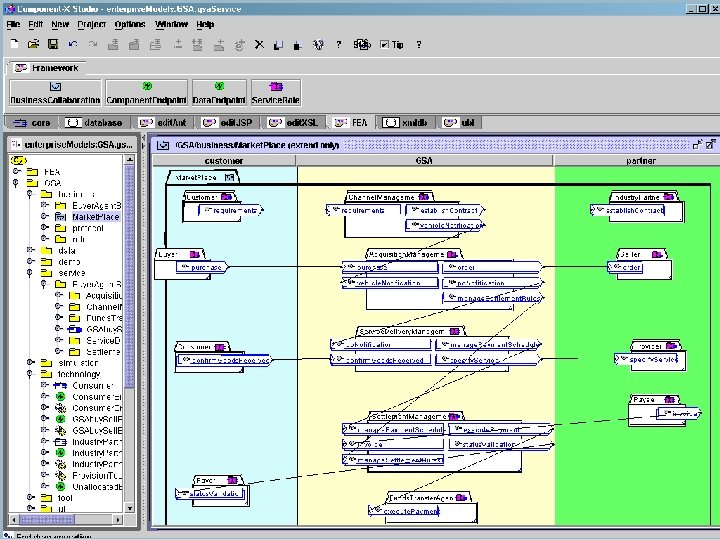Click the undo arrow toolbar icon
This screenshot has height=540, width=720.
click(x=73, y=44)
